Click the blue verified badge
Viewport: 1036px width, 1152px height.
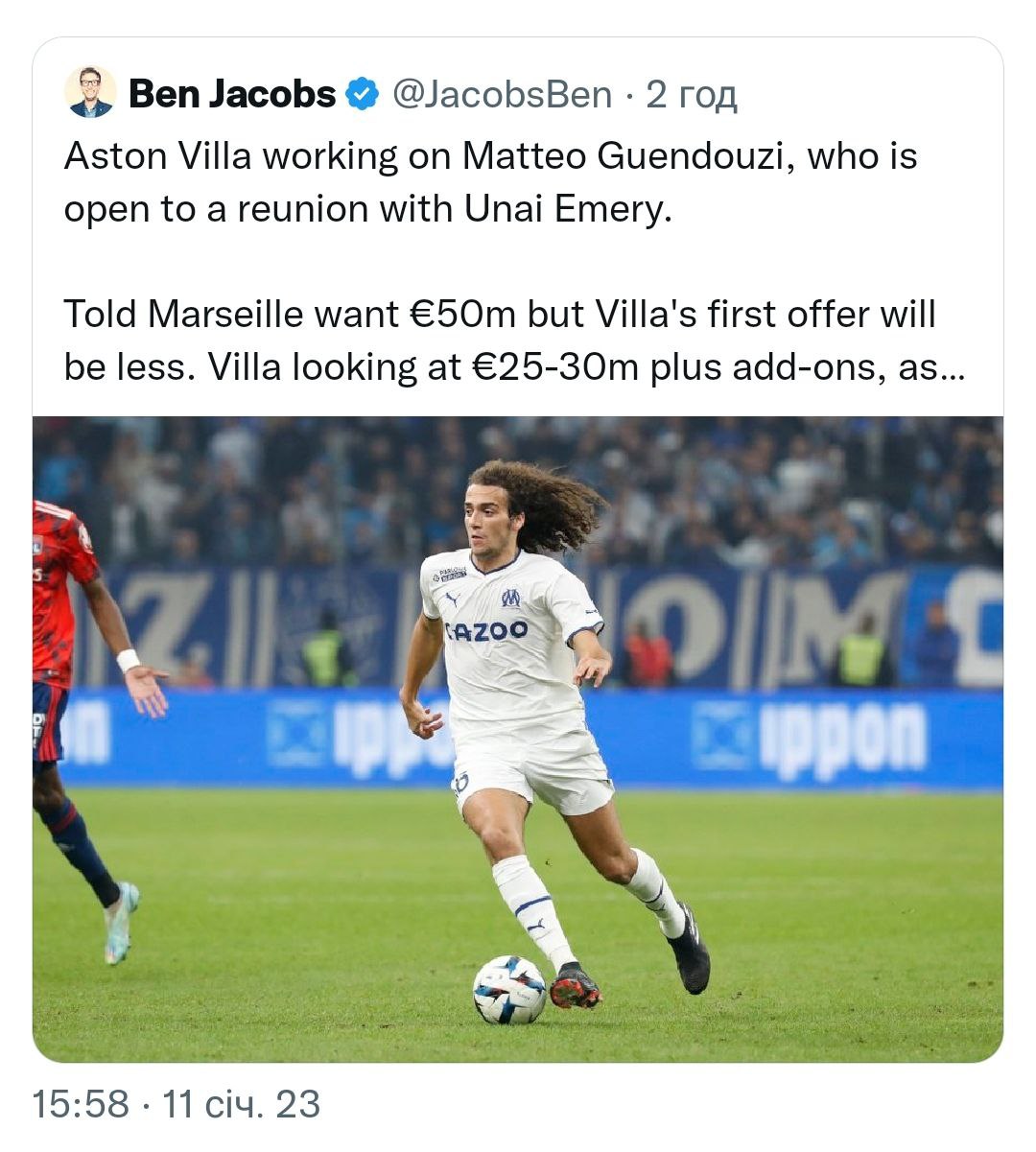click(363, 94)
